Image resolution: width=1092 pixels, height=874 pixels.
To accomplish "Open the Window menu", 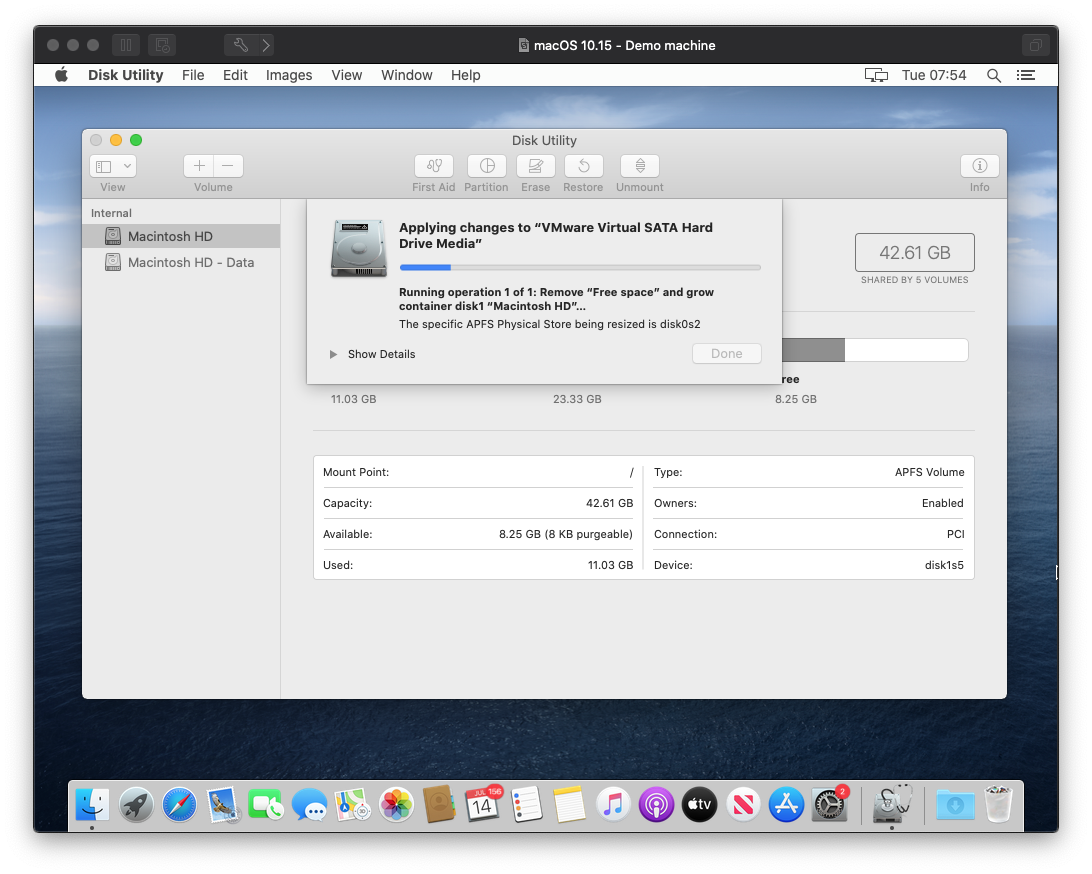I will click(407, 75).
